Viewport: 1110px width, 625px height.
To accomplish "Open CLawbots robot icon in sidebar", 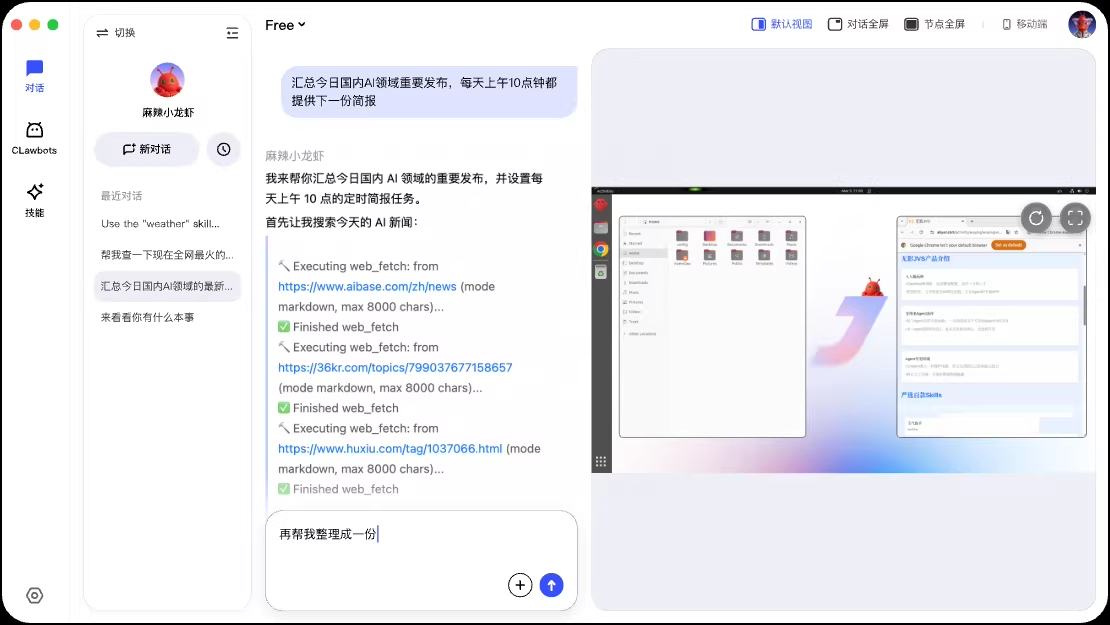I will coord(34,131).
